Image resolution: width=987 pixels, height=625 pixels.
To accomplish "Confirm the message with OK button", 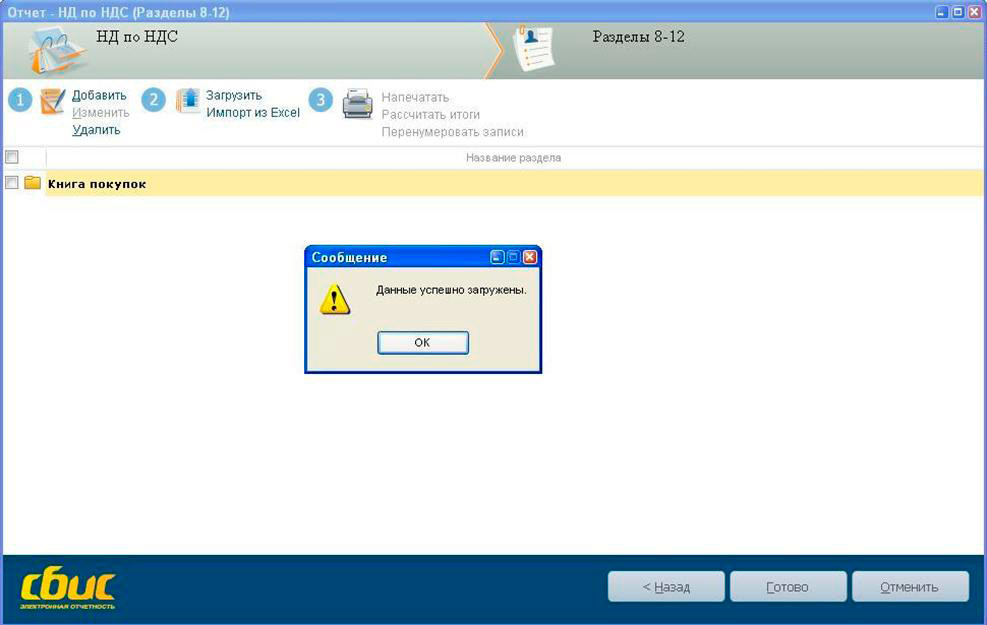I will (422, 342).
